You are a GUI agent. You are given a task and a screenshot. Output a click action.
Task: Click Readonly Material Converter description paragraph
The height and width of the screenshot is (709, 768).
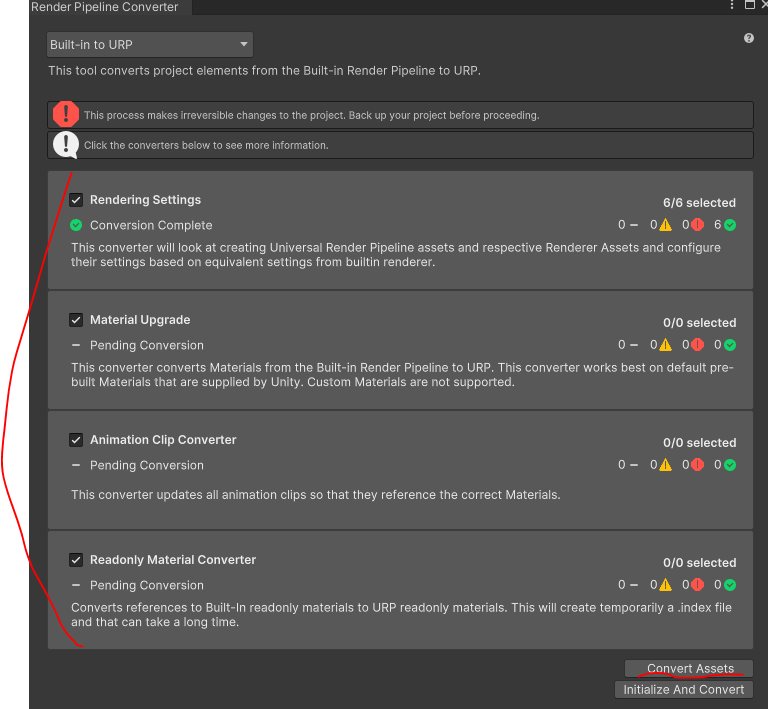[401, 614]
